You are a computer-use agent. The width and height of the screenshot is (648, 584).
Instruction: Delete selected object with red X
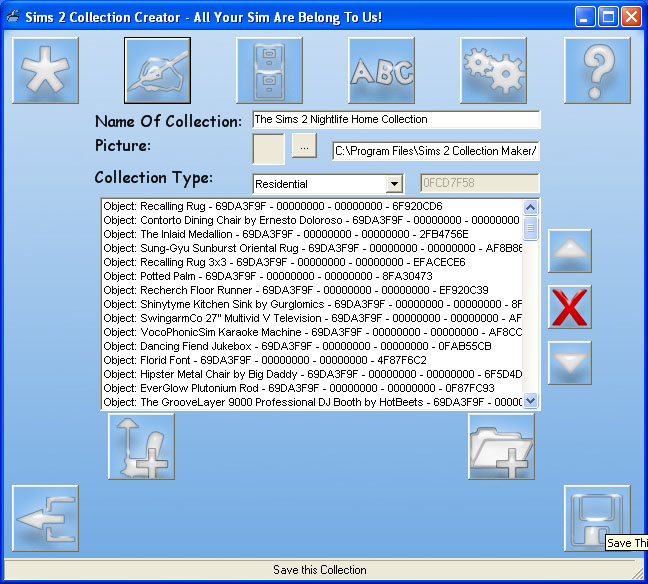tap(570, 307)
